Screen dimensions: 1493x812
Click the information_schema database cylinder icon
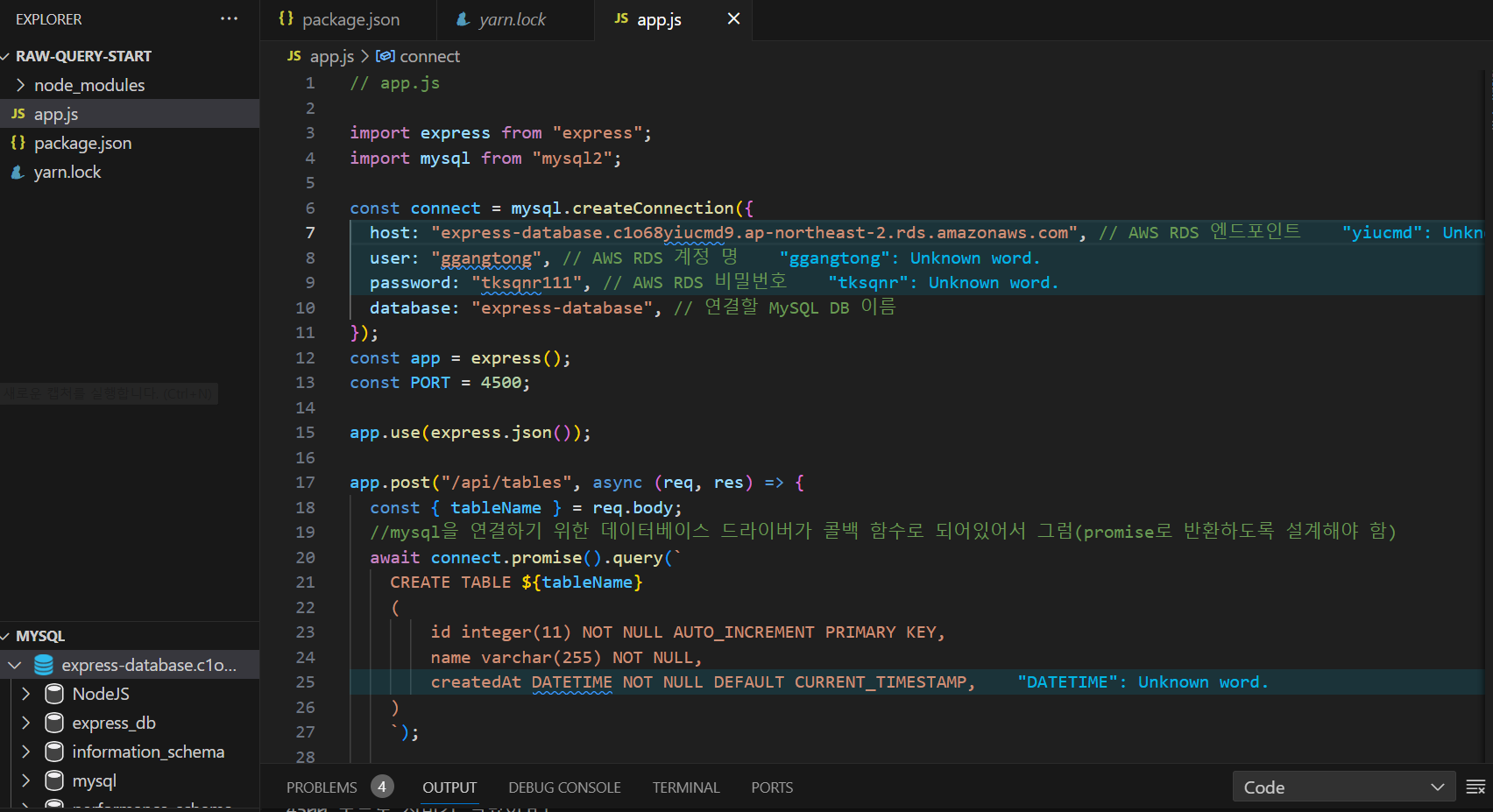[54, 752]
